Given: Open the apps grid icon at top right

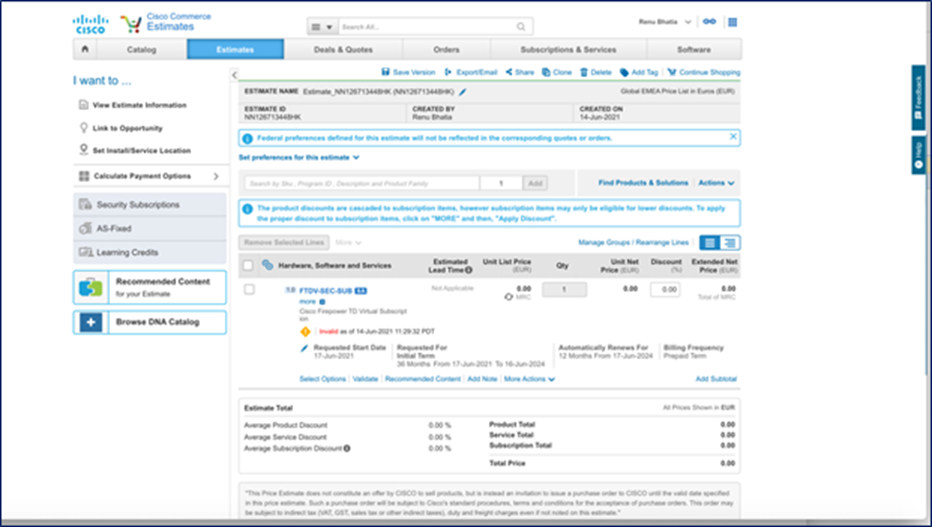Looking at the screenshot, I should pyautogui.click(x=733, y=22).
